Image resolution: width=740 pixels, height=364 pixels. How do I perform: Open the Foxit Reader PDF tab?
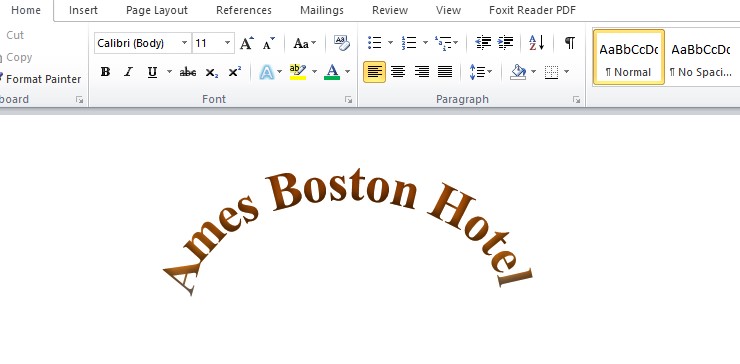(532, 10)
